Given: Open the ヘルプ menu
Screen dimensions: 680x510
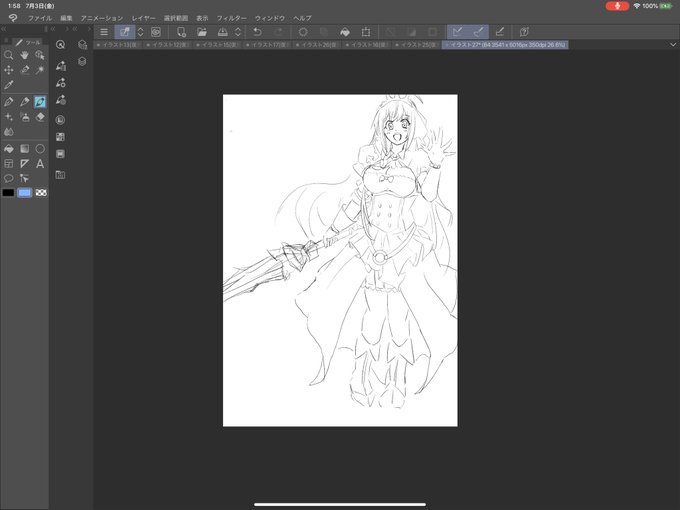Looking at the screenshot, I should pyautogui.click(x=302, y=18).
